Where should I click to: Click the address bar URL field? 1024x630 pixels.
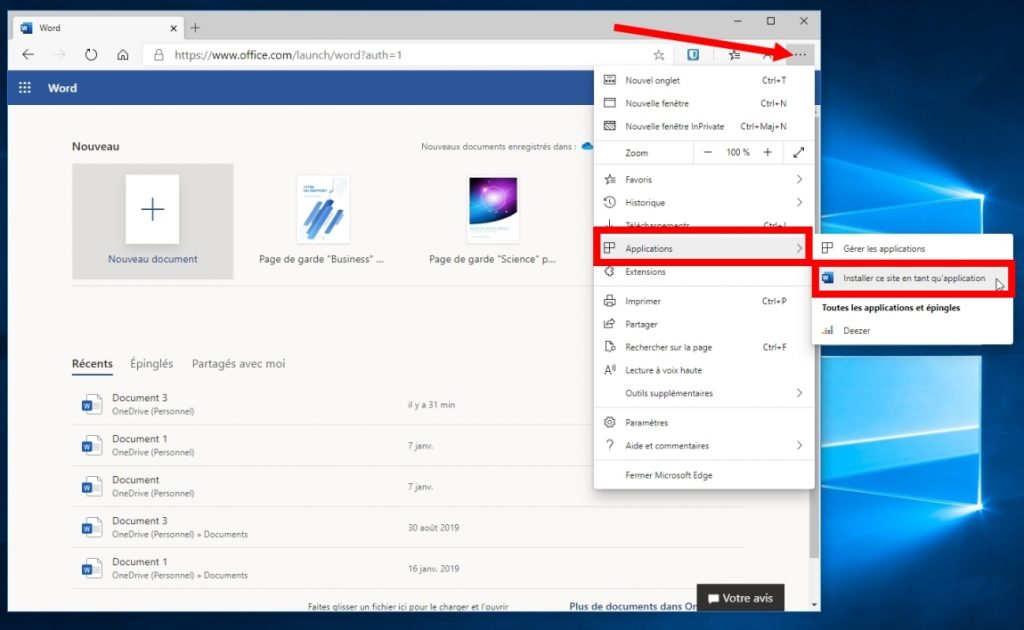click(x=400, y=55)
